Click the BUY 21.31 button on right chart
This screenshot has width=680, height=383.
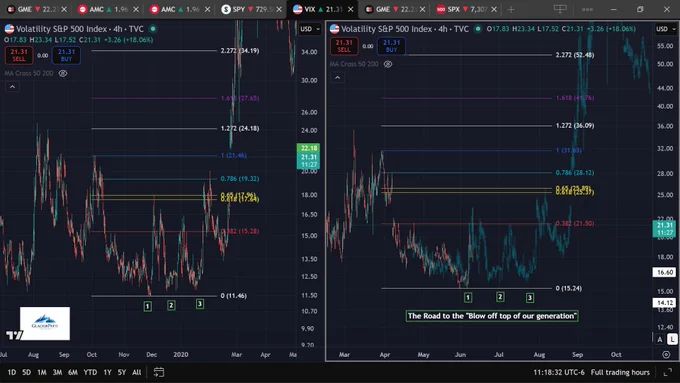coord(391,46)
